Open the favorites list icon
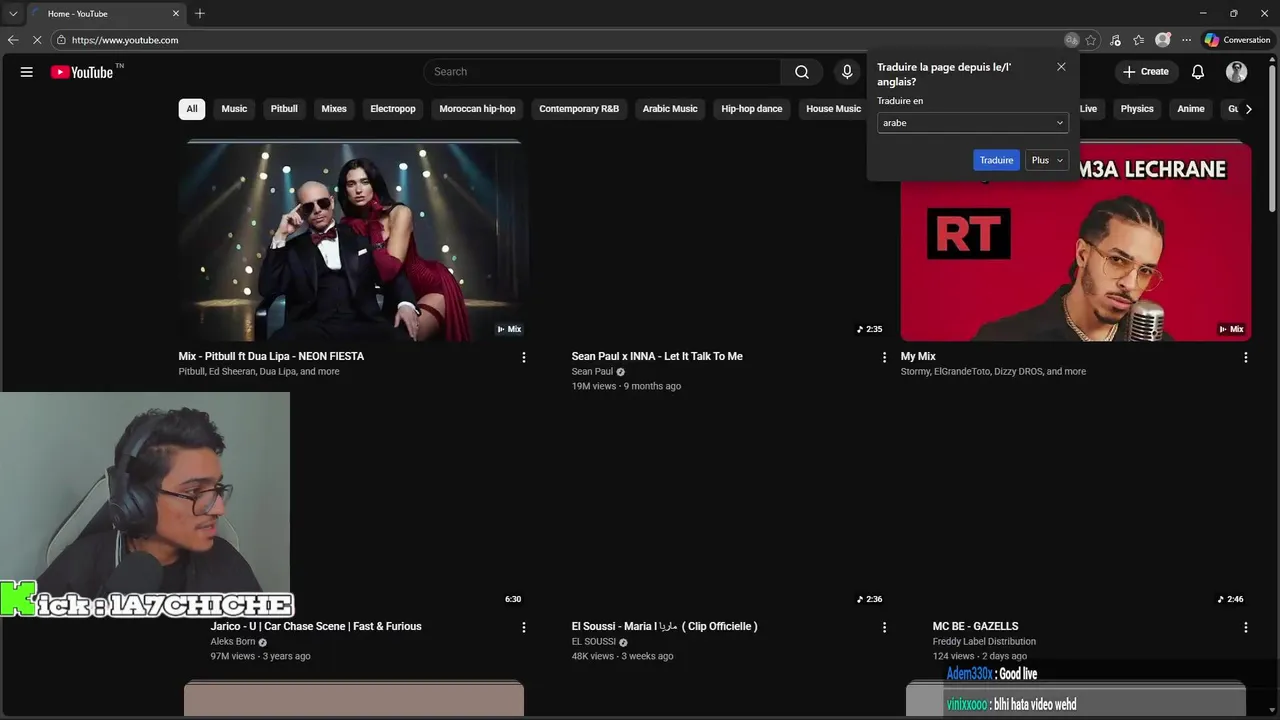 click(1139, 40)
